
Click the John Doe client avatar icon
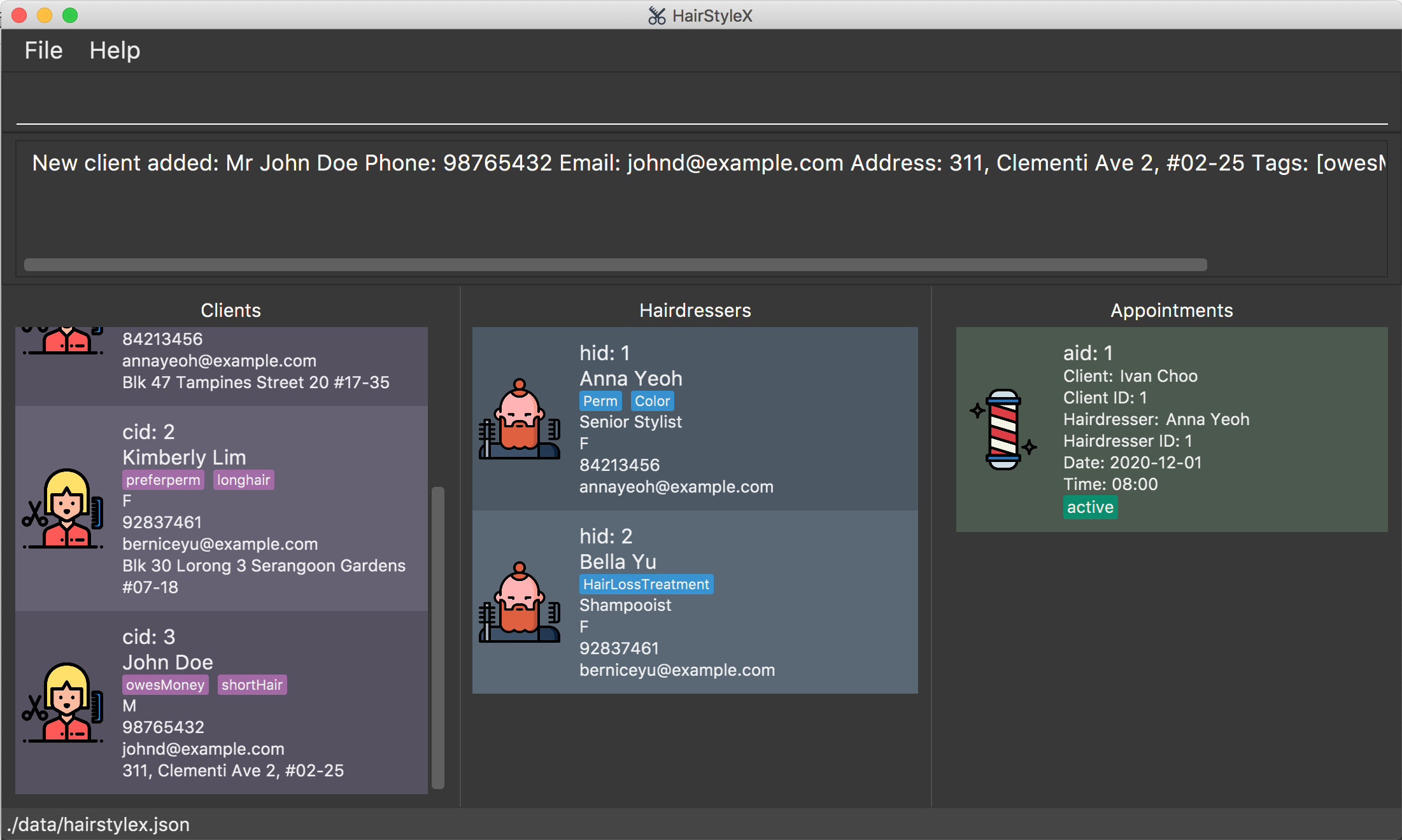(63, 703)
